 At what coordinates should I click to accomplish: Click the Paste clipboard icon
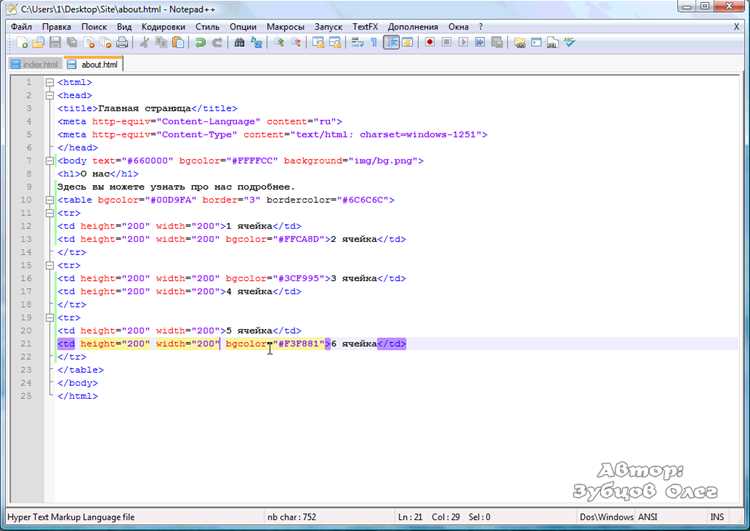click(178, 43)
